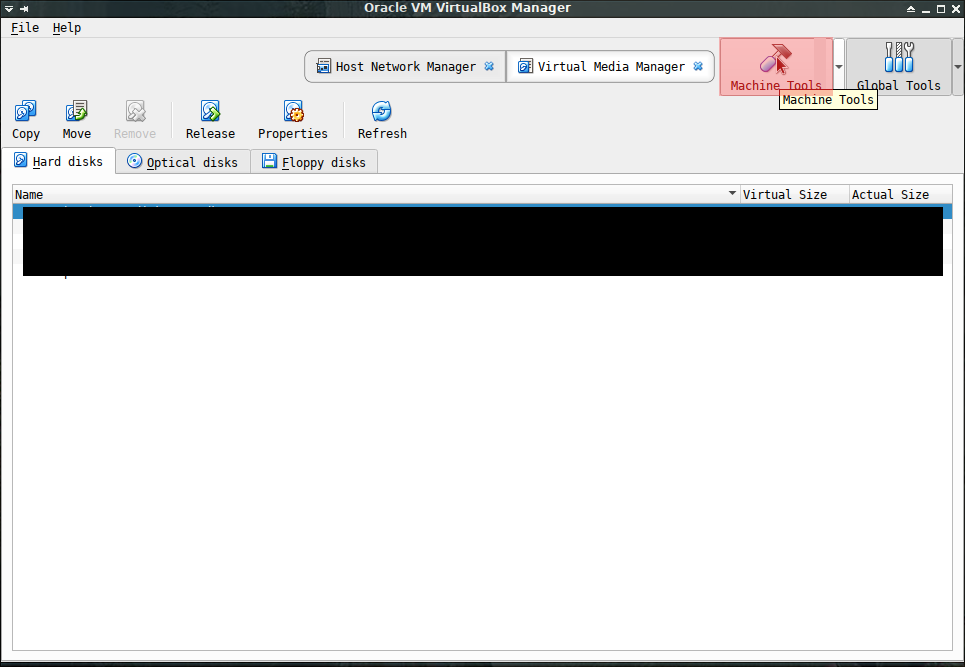
Task: Open disk Properties from the toolbar
Action: pyautogui.click(x=292, y=121)
